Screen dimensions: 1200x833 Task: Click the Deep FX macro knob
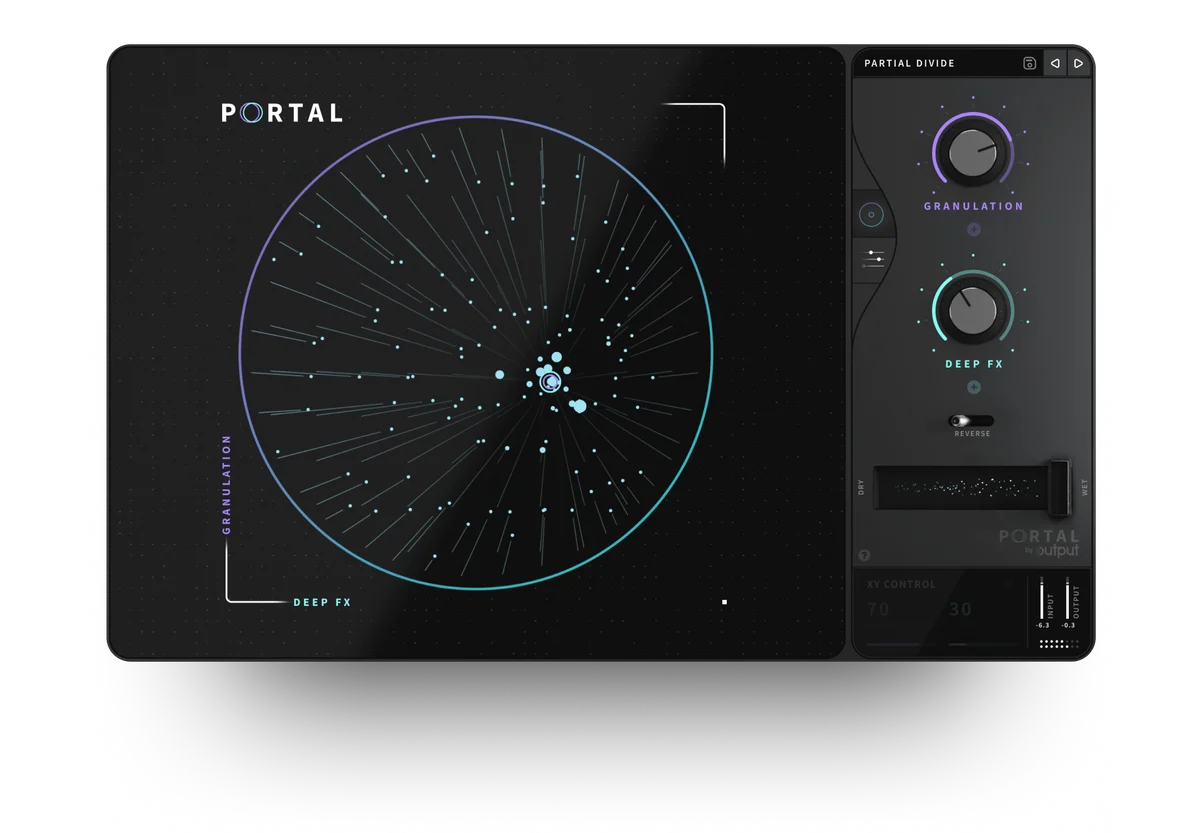click(x=973, y=310)
